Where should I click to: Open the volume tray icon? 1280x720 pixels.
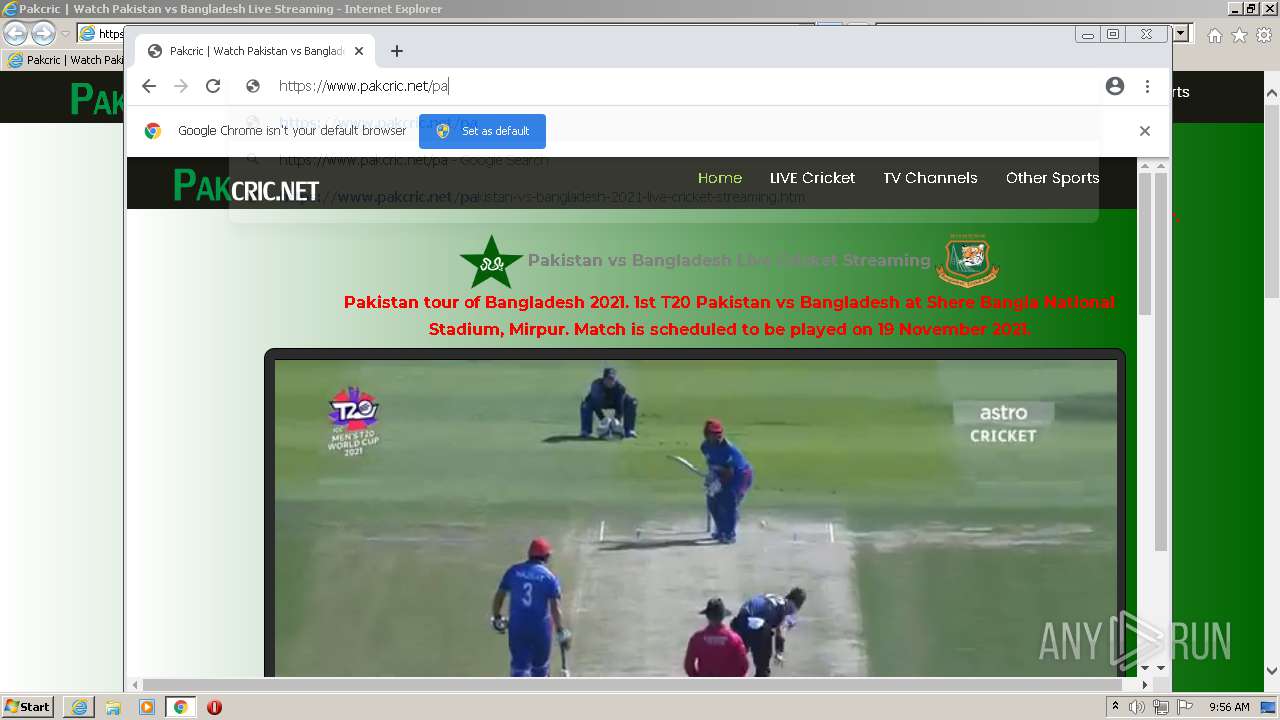(1137, 707)
